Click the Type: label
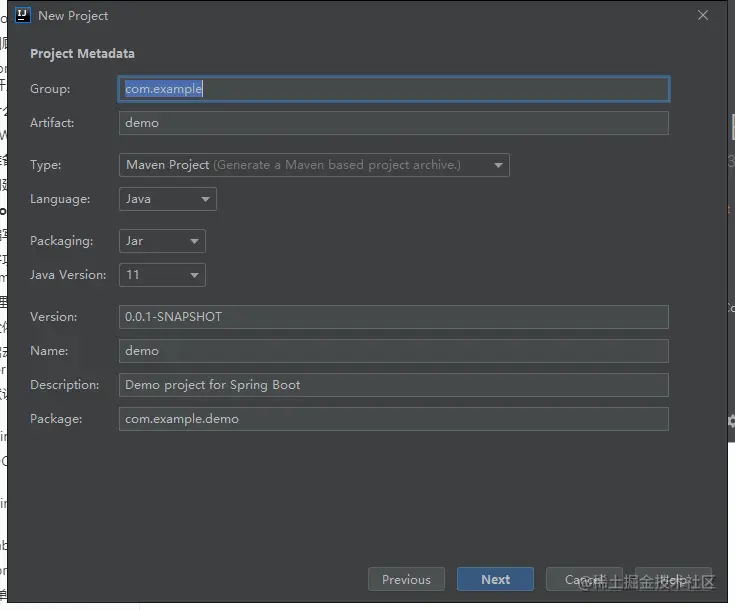735x610 pixels. point(45,165)
